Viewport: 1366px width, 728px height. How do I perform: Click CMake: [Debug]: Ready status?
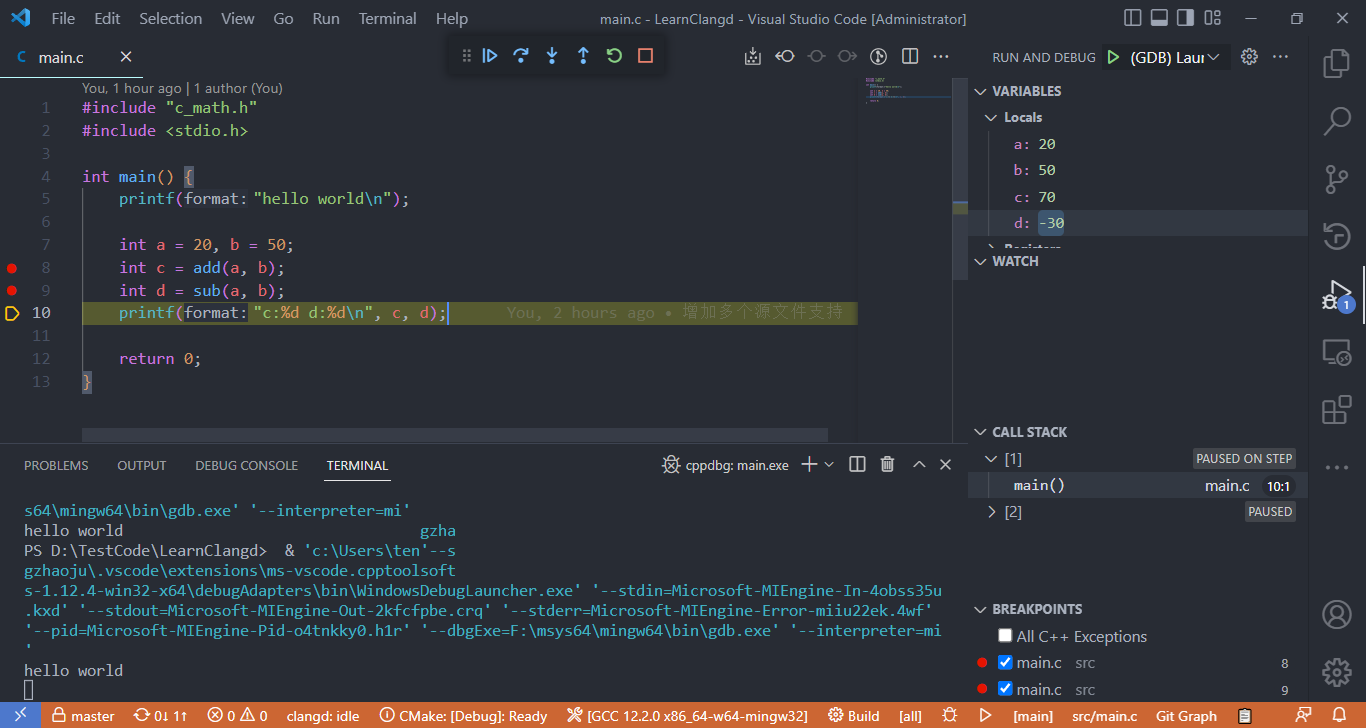(x=463, y=715)
